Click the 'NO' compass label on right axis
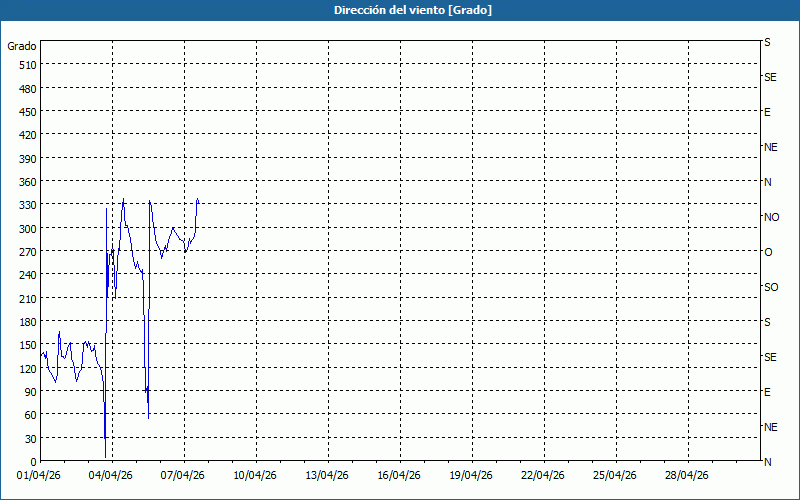This screenshot has height=500, width=800. (x=771, y=217)
